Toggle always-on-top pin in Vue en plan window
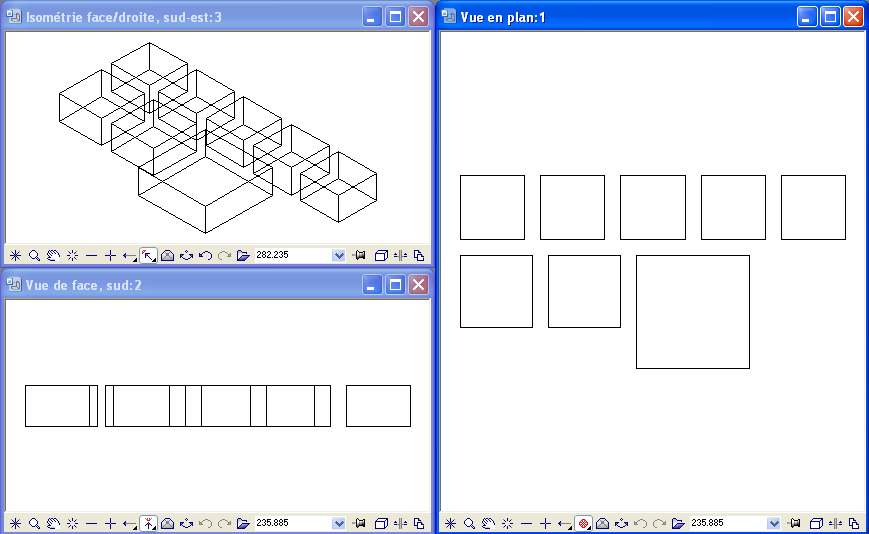 click(795, 523)
